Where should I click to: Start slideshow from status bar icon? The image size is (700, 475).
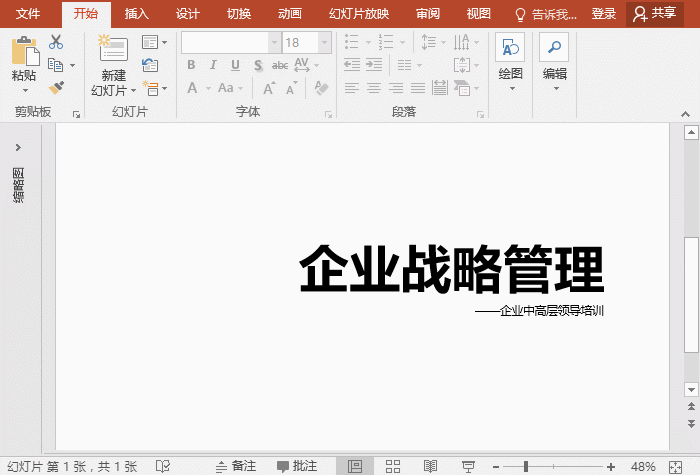[468, 466]
